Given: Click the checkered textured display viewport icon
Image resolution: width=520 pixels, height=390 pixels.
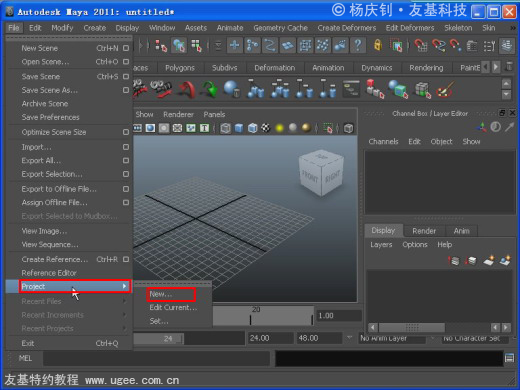Looking at the screenshot, I should click(x=266, y=128).
